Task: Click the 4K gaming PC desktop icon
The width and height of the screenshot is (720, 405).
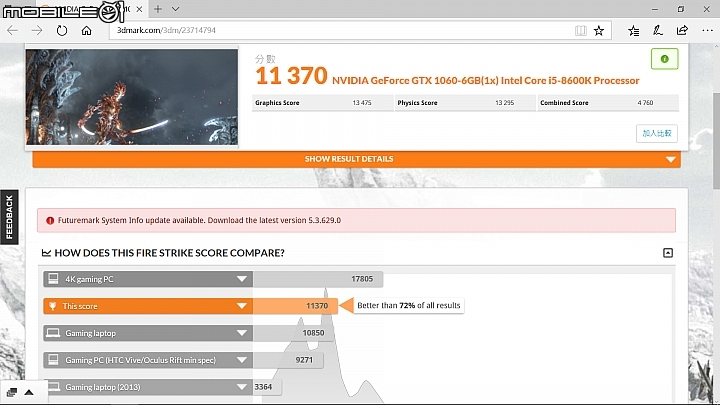Action: (x=53, y=279)
